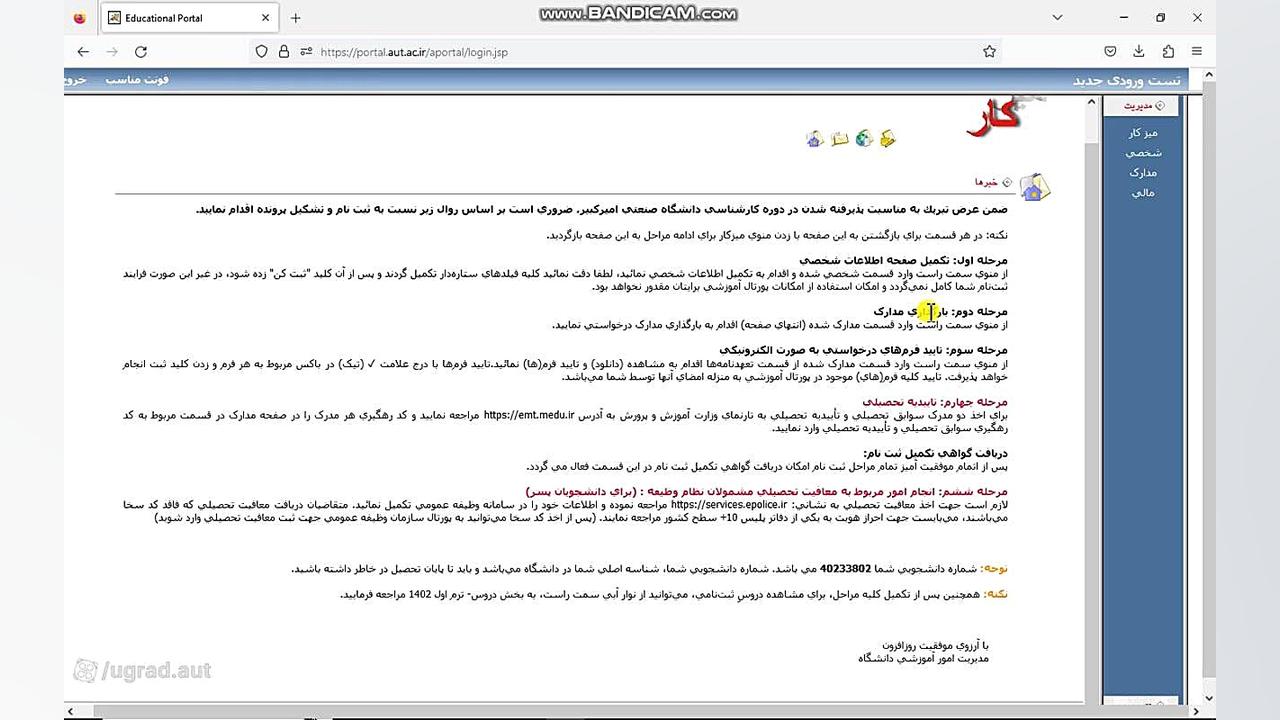Viewport: 1280px width, 720px height.
Task: Open the Extensions puzzle icon
Action: pos(1168,52)
